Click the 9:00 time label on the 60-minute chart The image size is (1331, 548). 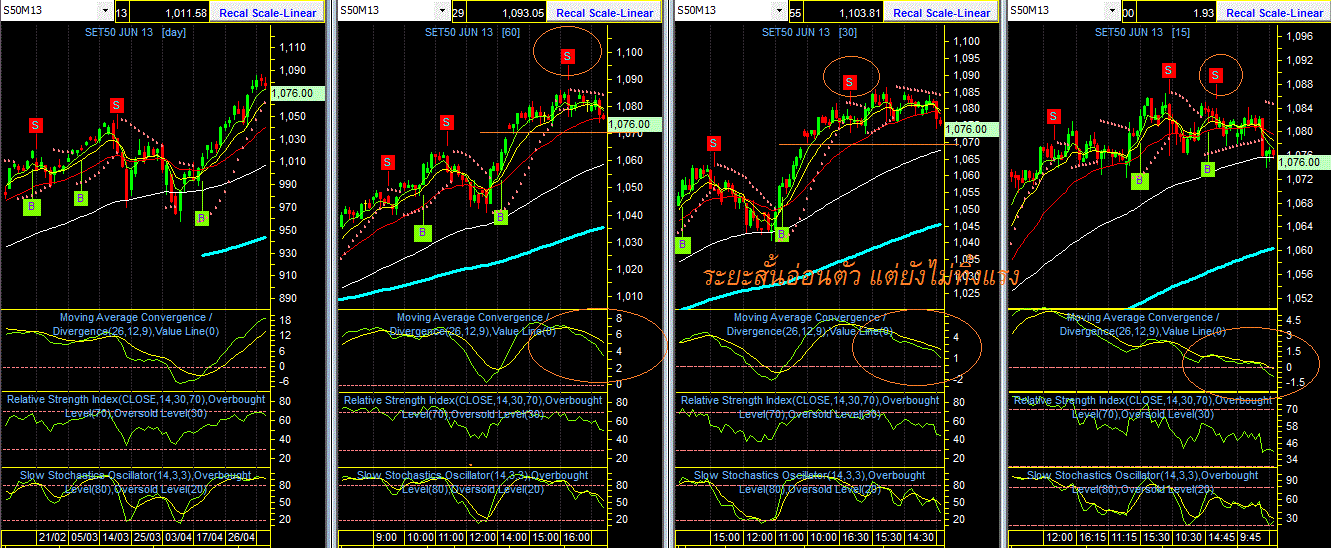(386, 537)
